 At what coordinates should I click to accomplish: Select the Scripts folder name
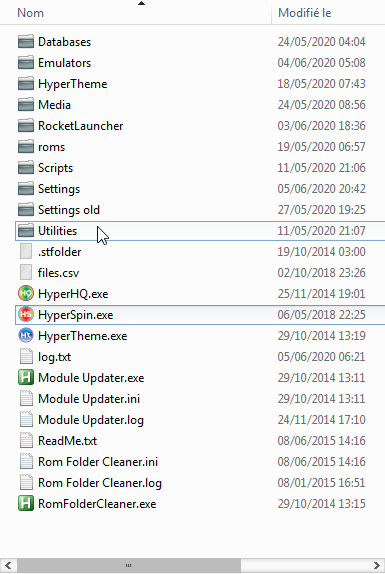[55, 168]
